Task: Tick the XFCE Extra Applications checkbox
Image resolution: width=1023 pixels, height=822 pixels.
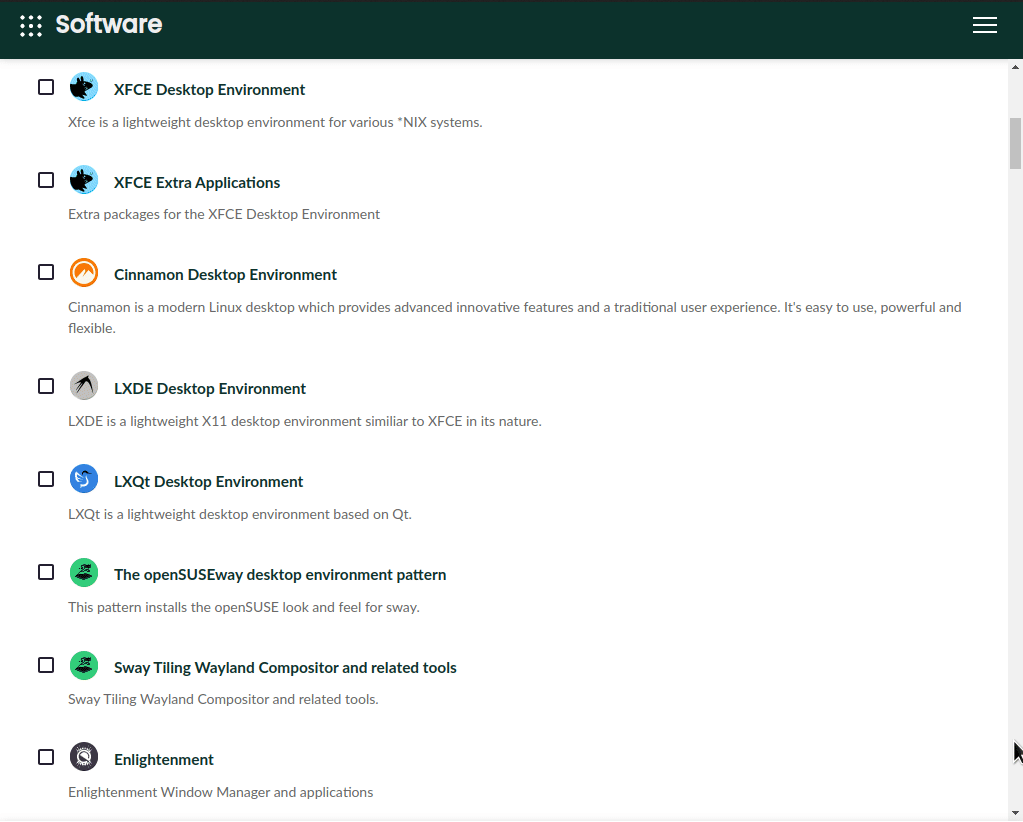Action: 46,180
